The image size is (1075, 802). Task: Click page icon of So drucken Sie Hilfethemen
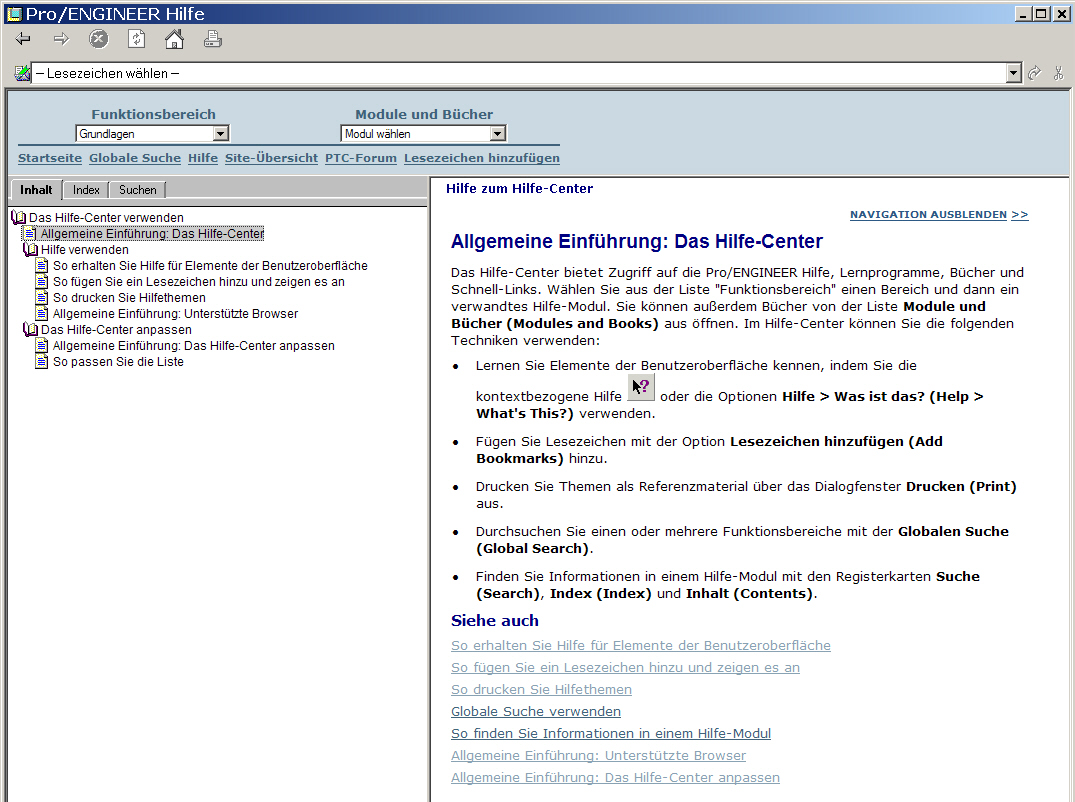[x=42, y=297]
